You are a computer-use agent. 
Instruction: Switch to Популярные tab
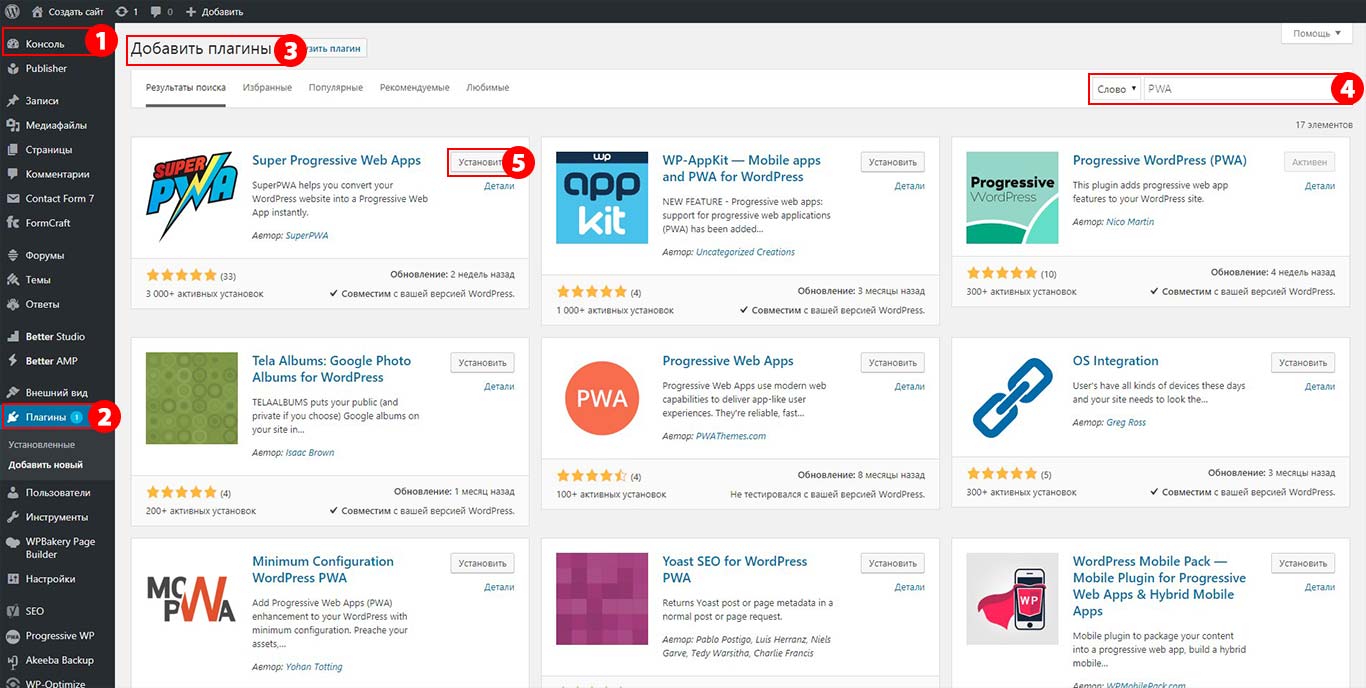pyautogui.click(x=336, y=88)
